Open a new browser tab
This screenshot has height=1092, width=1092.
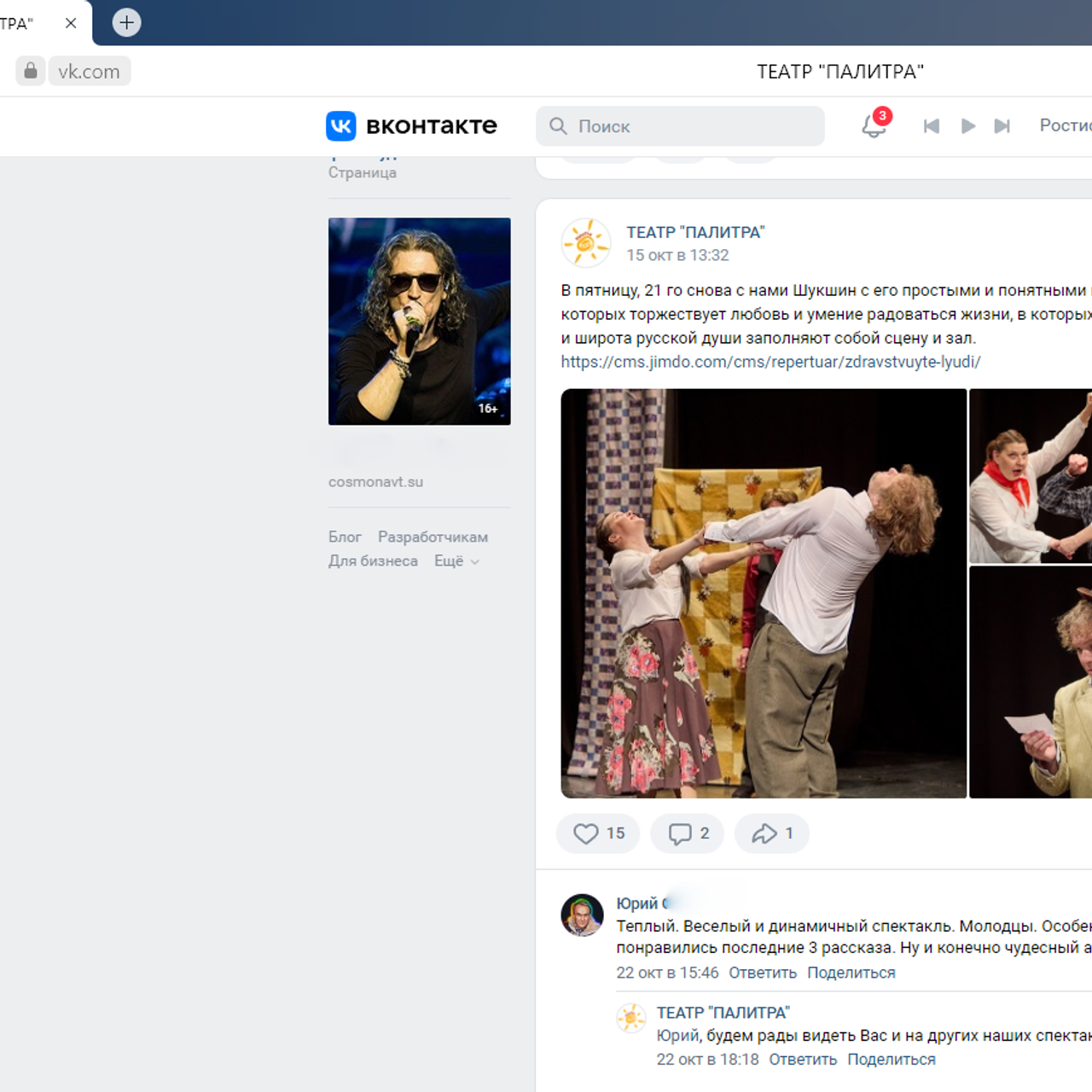tap(126, 22)
